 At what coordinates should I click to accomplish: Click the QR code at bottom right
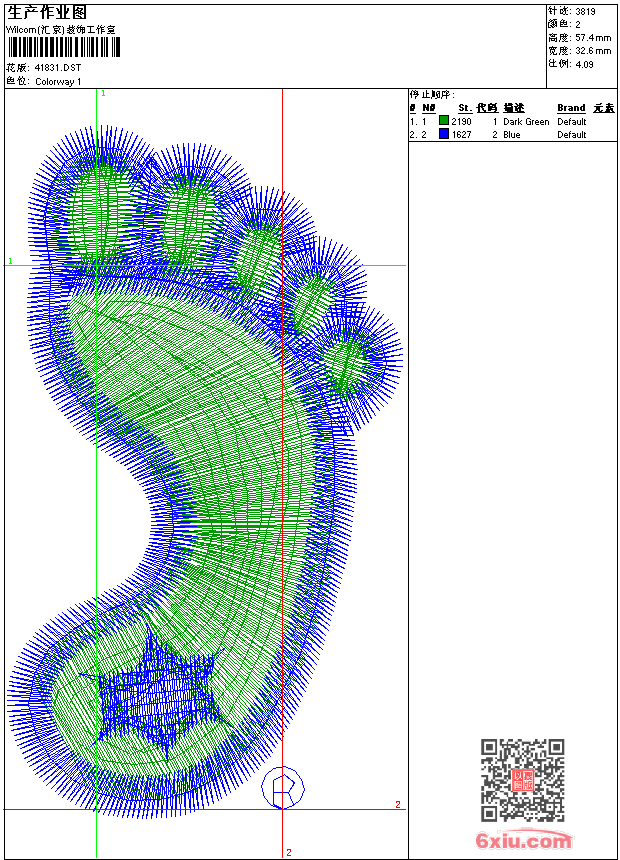point(522,780)
